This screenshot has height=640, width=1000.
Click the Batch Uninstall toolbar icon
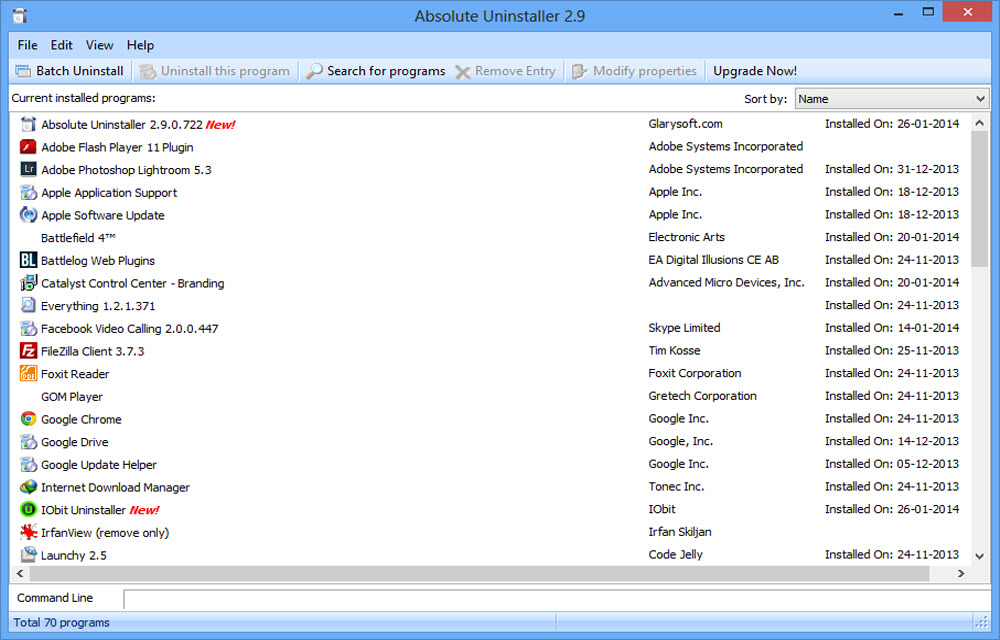click(23, 71)
